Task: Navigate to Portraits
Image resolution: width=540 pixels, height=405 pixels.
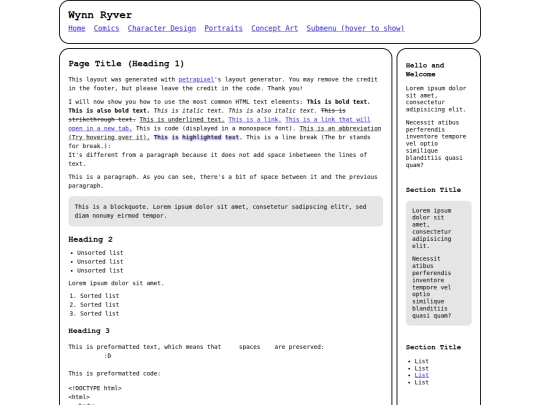Action: click(224, 28)
